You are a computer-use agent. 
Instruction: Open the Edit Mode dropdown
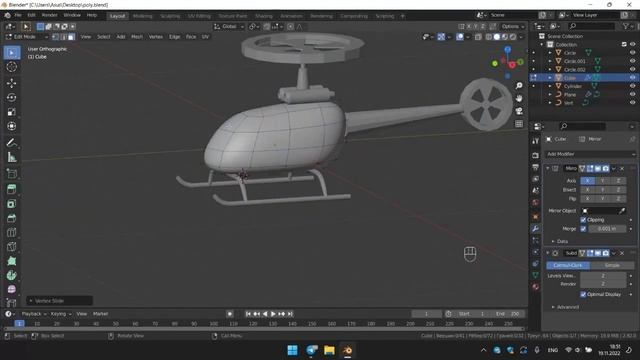tap(27, 37)
